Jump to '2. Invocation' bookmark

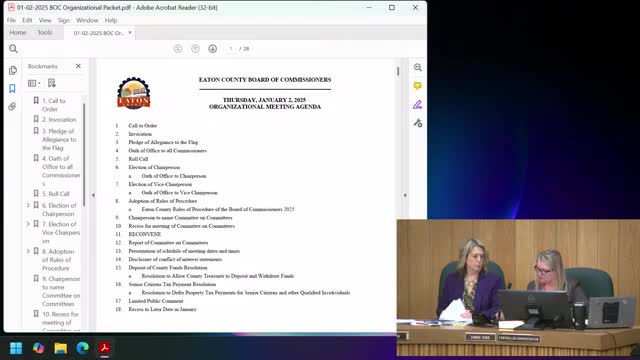(x=59, y=120)
